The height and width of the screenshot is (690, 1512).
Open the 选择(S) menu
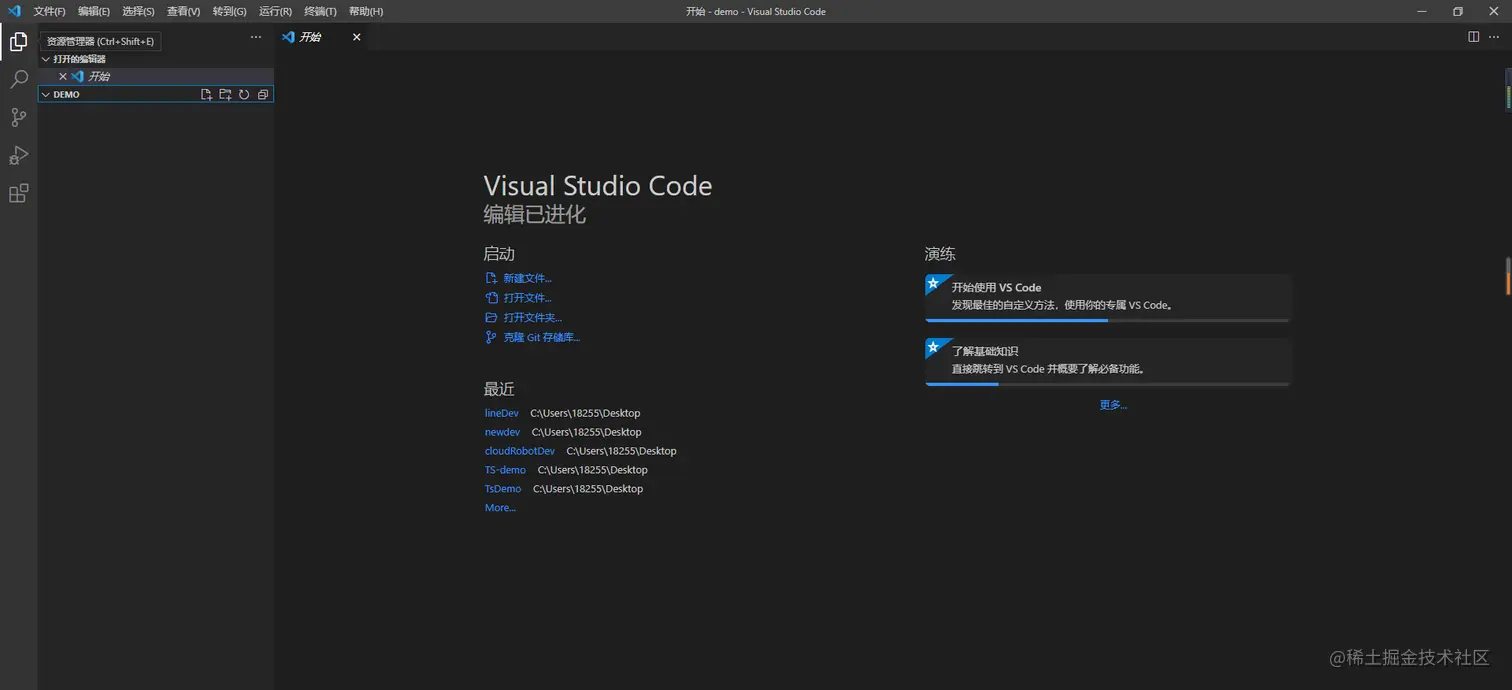[x=138, y=11]
